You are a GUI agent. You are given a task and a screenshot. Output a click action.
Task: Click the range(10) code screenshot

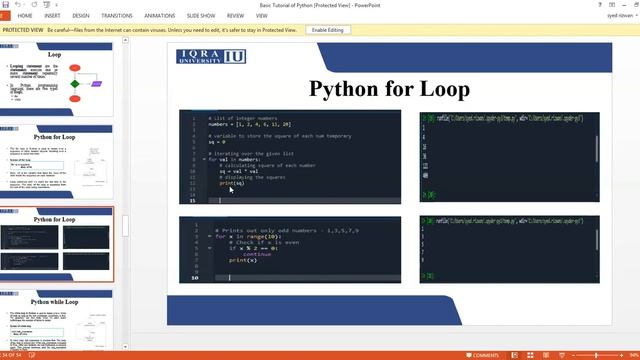(290, 250)
